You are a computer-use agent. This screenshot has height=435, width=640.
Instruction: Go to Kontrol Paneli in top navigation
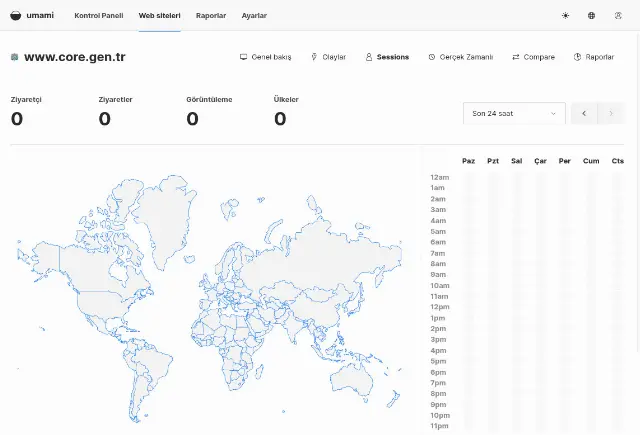click(x=99, y=16)
